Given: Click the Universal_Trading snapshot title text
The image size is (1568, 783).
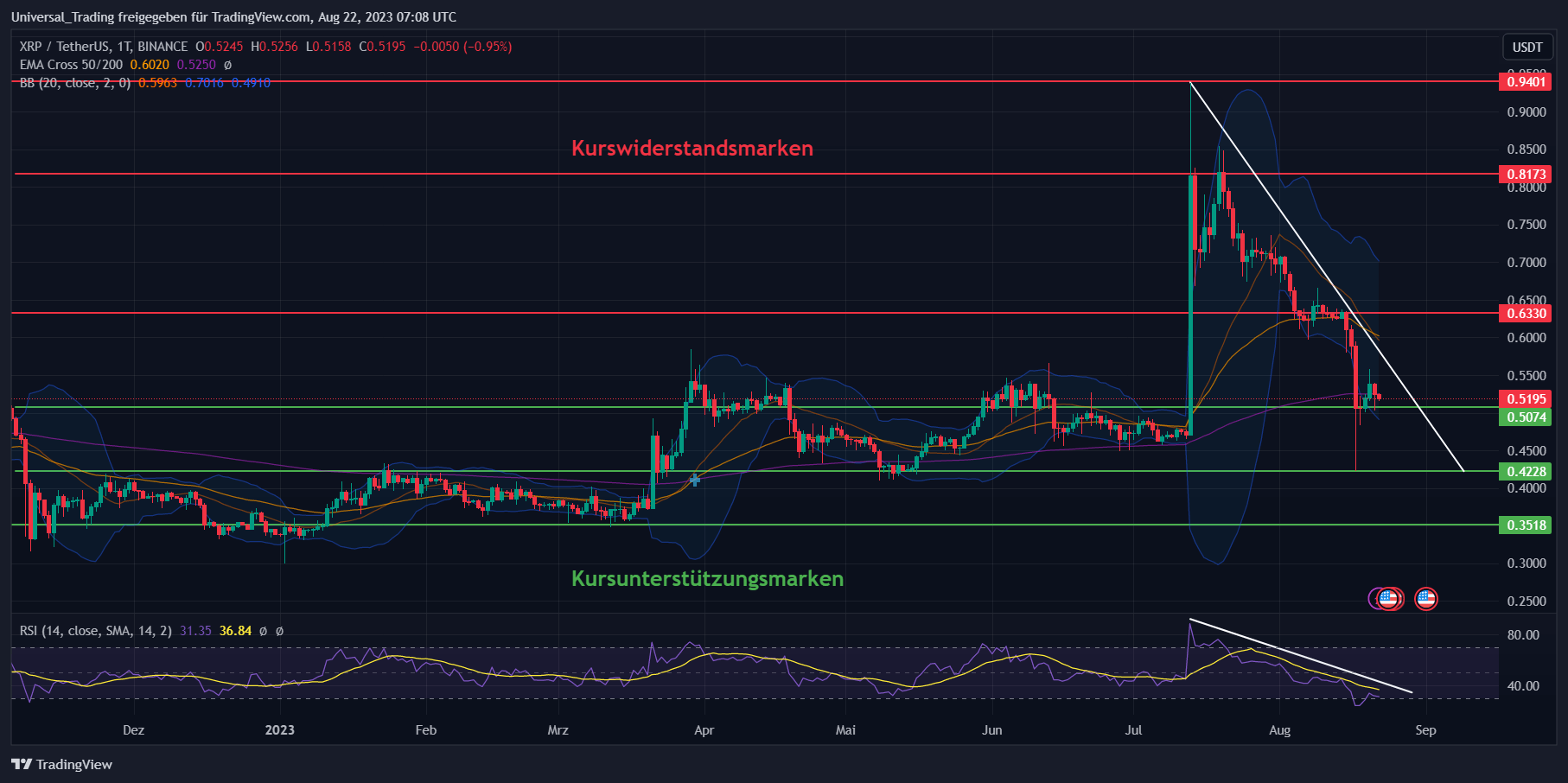Looking at the screenshot, I should coord(233,17).
